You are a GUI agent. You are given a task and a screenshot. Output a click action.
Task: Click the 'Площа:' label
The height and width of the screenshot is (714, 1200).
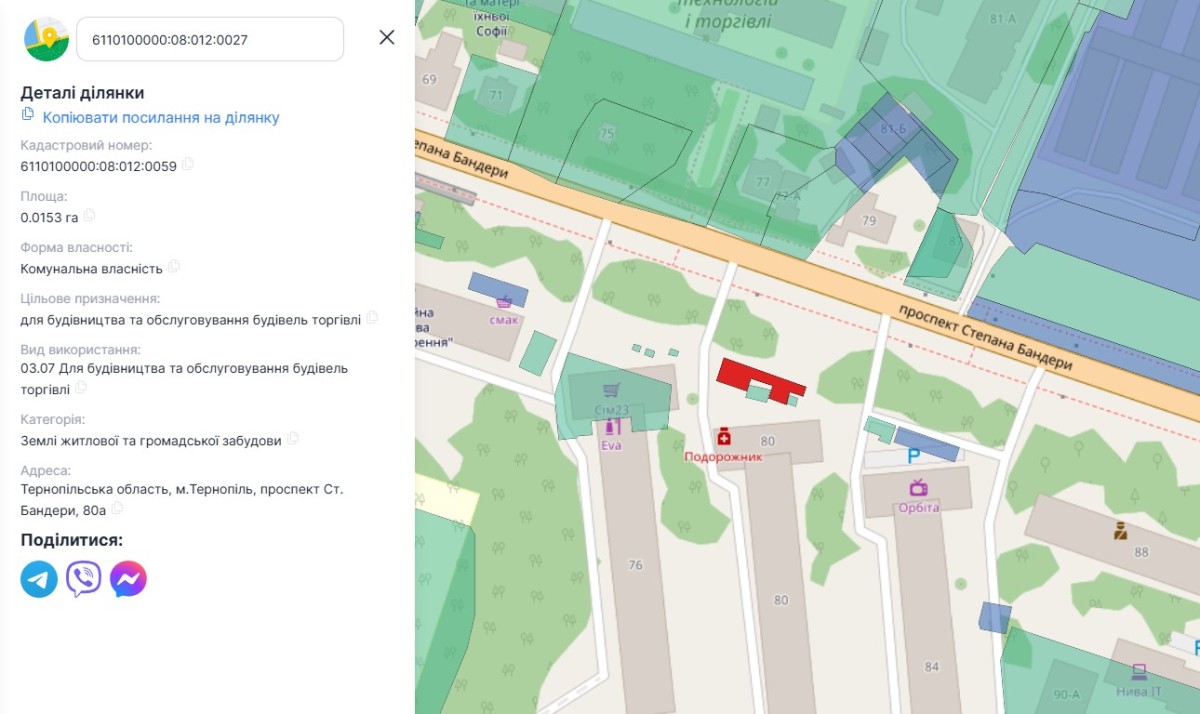(x=44, y=196)
